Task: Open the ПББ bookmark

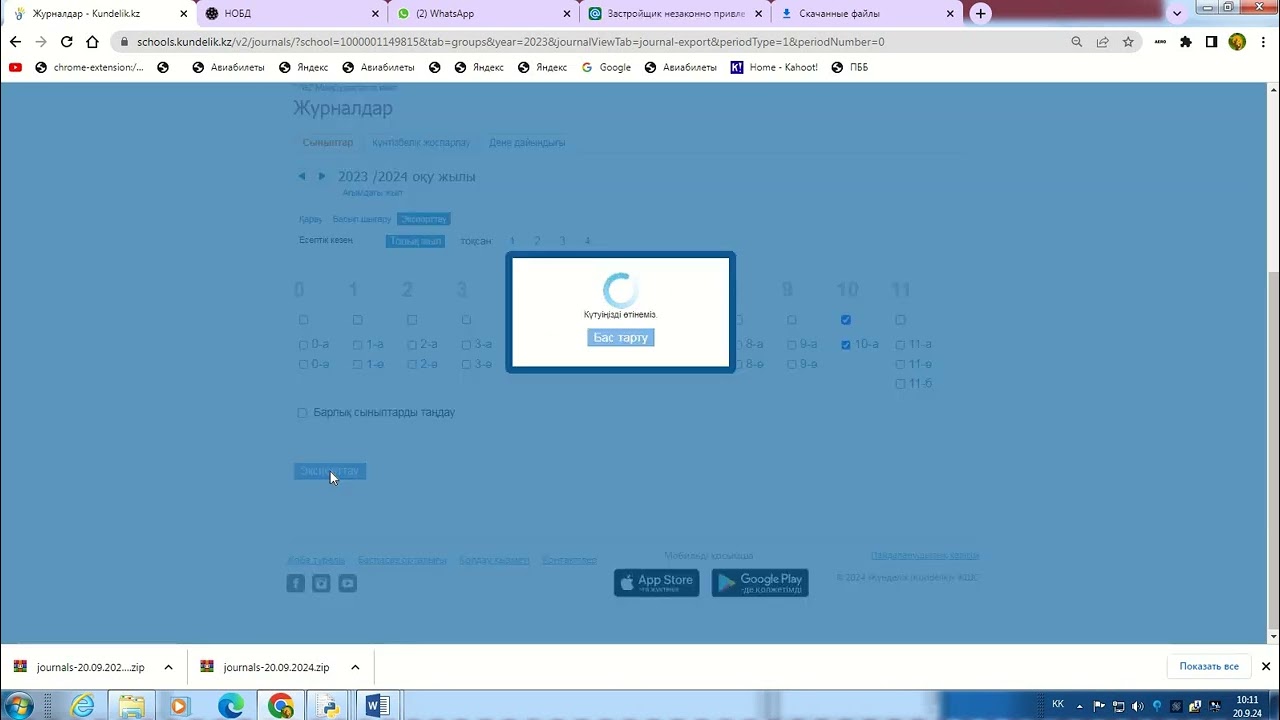Action: point(849,67)
